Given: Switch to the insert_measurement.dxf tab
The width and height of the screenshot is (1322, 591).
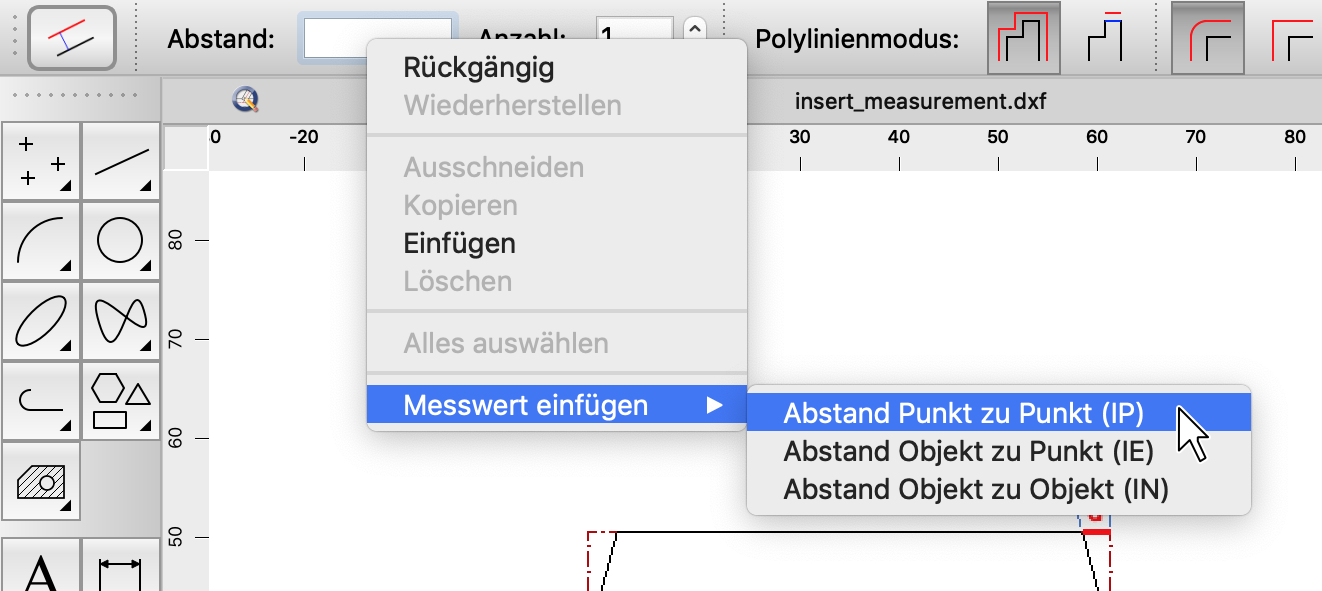Looking at the screenshot, I should click(x=920, y=101).
